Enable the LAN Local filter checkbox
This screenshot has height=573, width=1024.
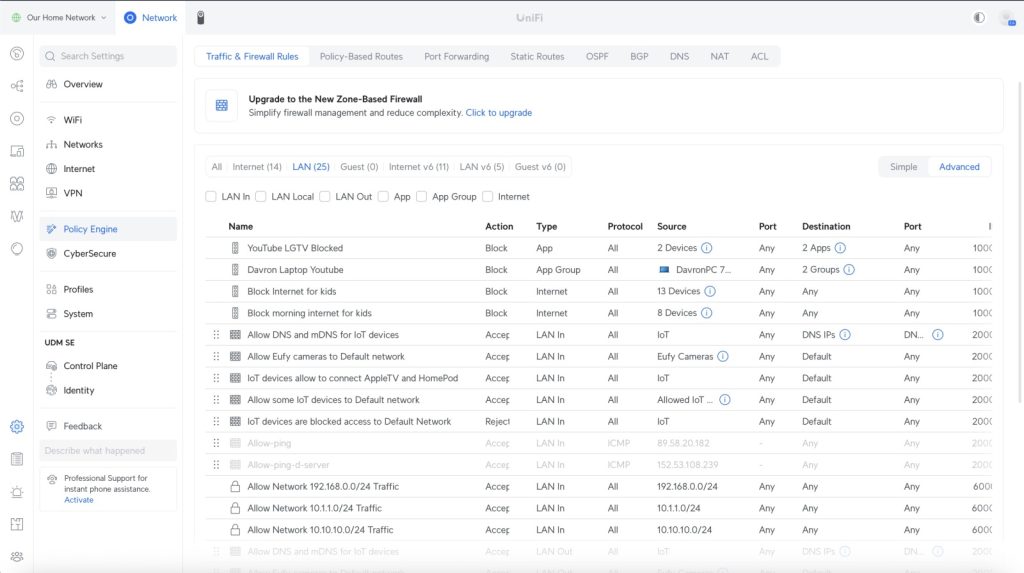click(x=261, y=197)
